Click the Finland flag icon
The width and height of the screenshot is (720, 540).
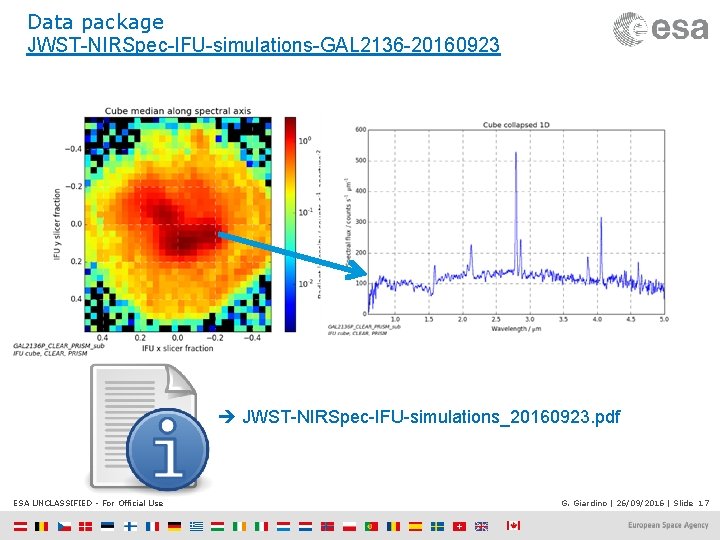point(130,526)
